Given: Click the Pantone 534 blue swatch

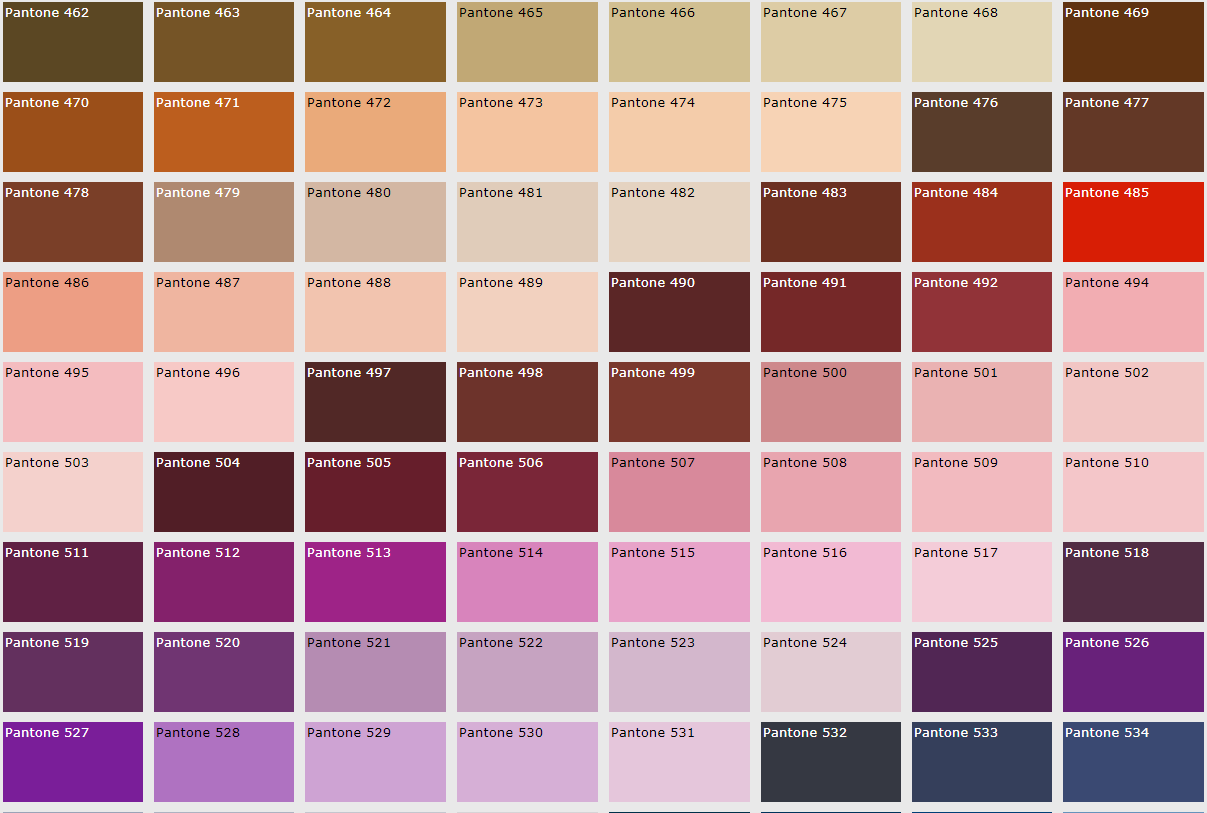Looking at the screenshot, I should (1133, 762).
